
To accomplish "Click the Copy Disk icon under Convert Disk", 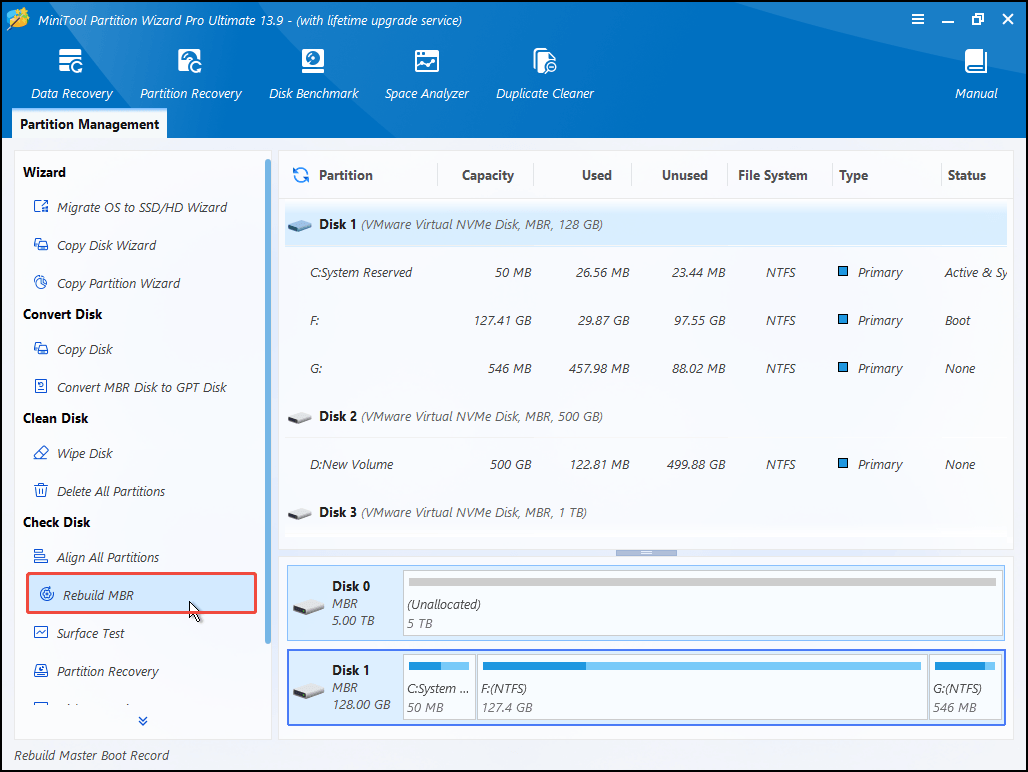I will coord(41,348).
